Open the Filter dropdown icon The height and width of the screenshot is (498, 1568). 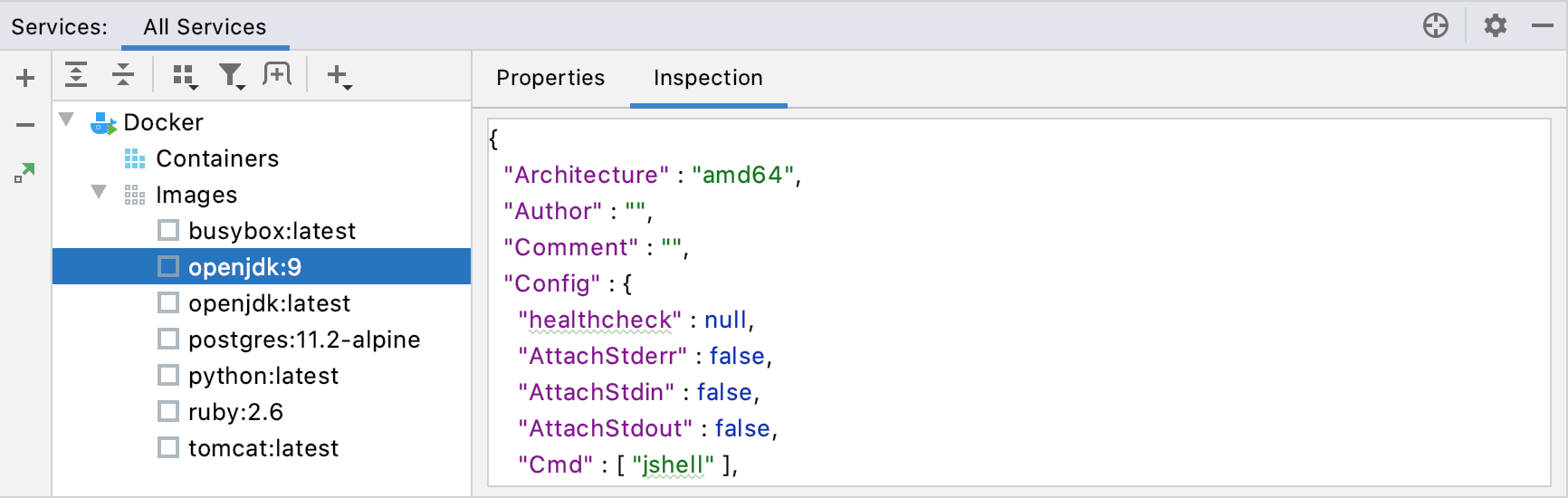click(232, 77)
